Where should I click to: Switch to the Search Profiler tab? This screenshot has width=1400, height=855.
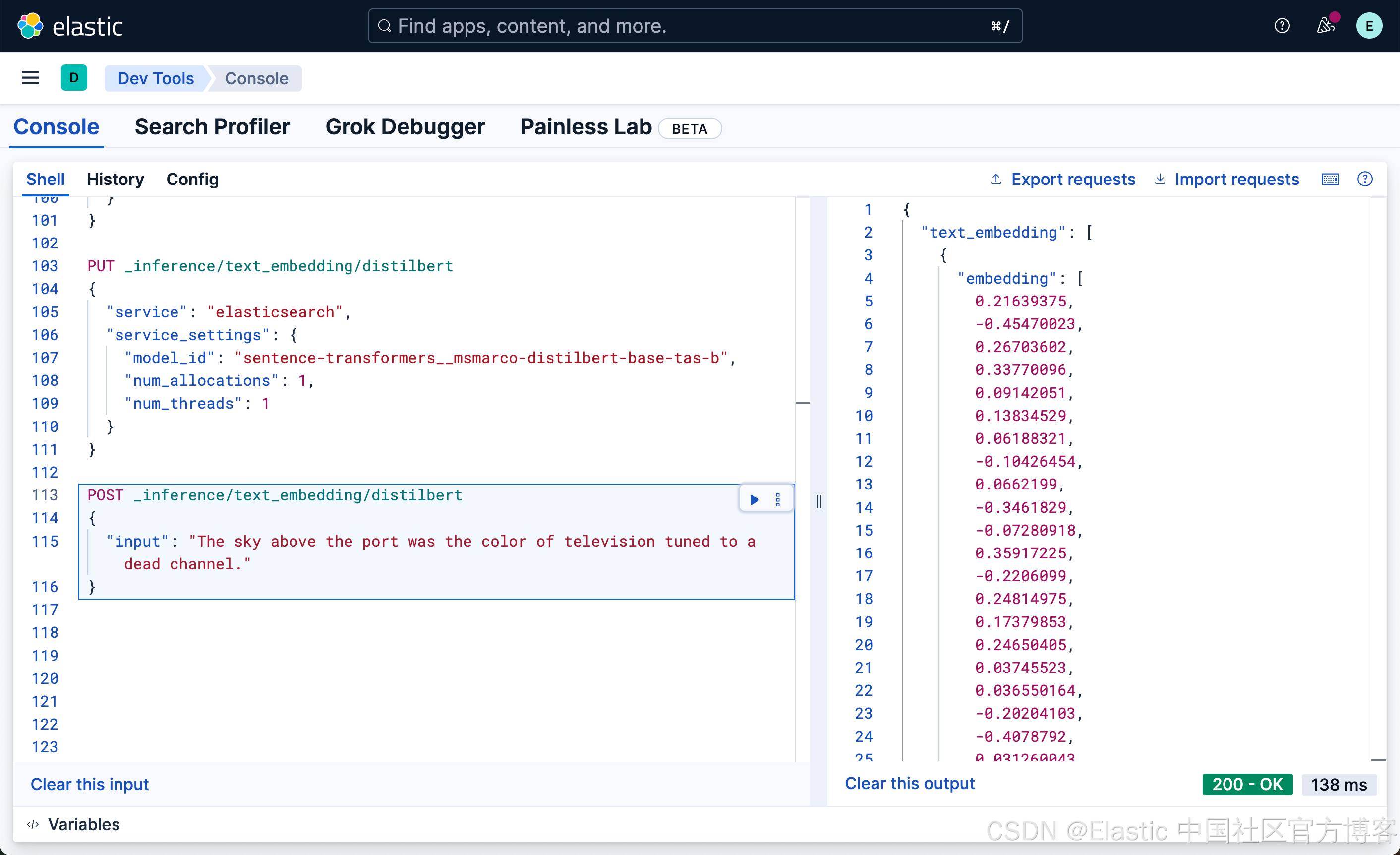(x=212, y=127)
